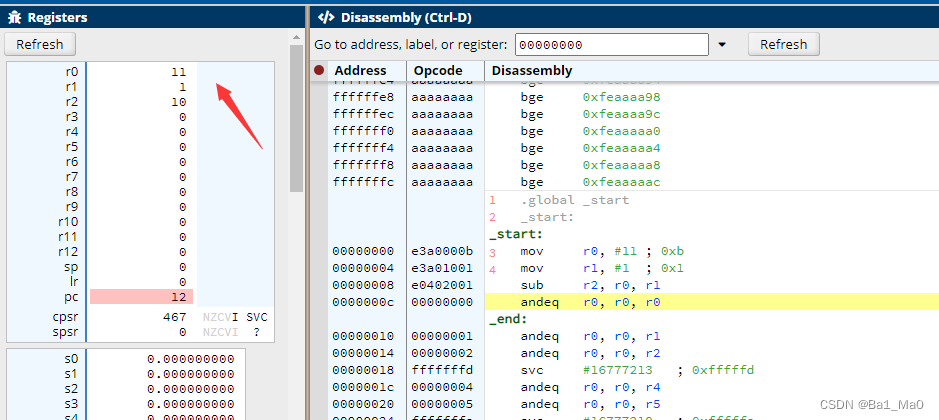Select the r3 register value
Viewport: 939px width, 420px height.
pos(183,117)
